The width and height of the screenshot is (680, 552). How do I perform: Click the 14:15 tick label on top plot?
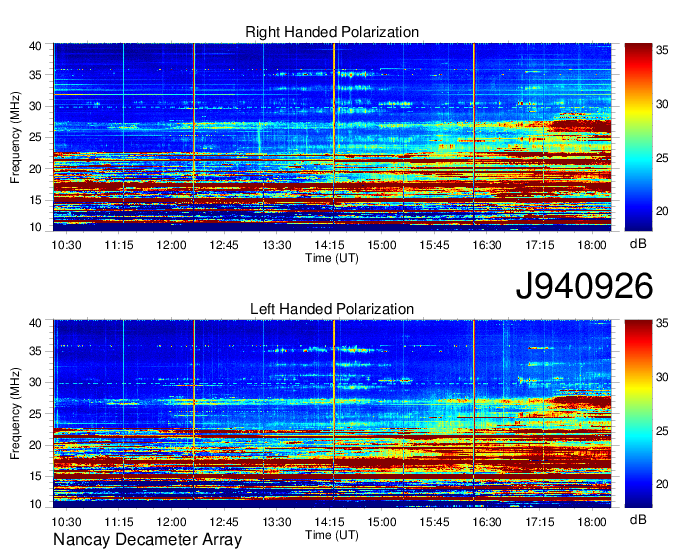329,245
